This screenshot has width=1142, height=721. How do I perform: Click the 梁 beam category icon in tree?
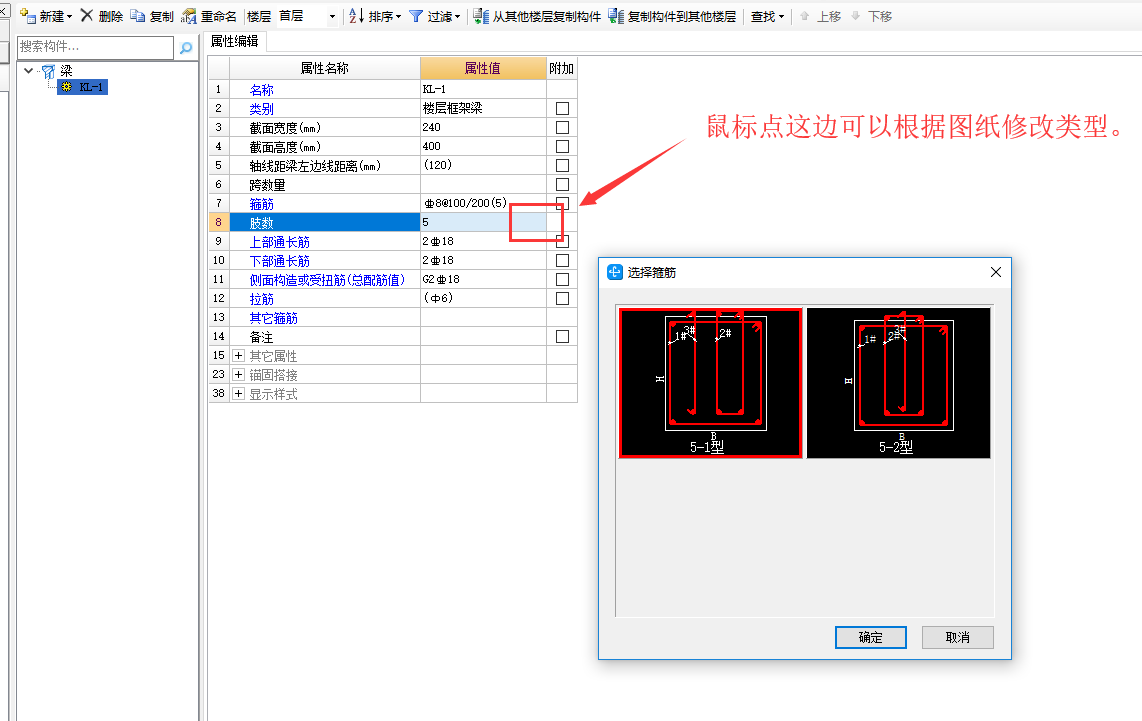pos(48,71)
